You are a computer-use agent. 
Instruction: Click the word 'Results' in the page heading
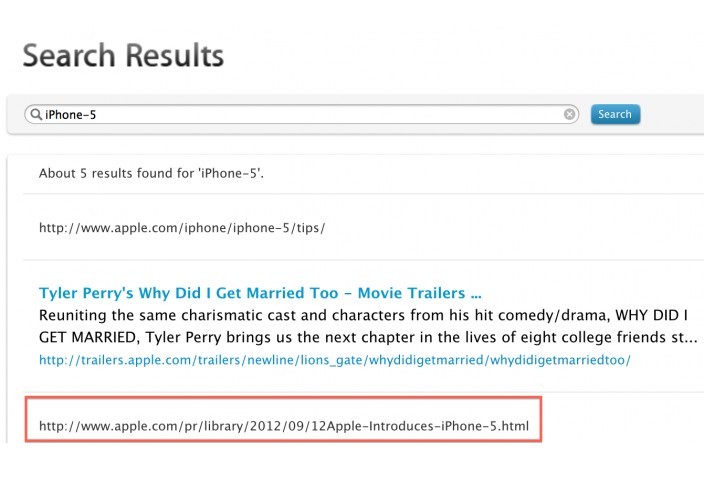[174, 55]
